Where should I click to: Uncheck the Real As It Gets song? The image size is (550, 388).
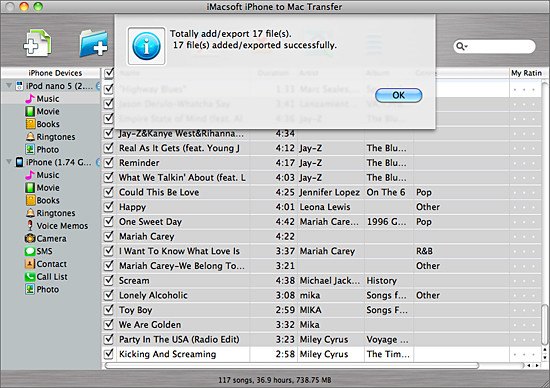[x=109, y=148]
